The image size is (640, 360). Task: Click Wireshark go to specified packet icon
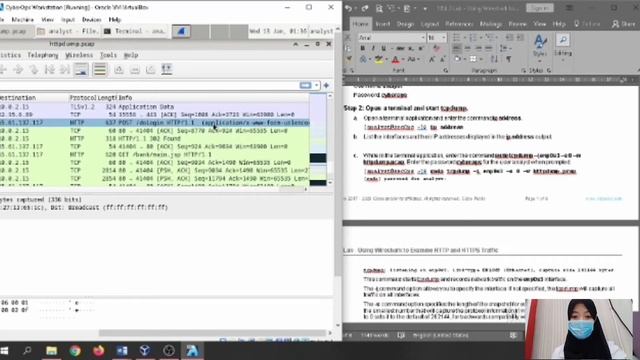(x=34, y=70)
